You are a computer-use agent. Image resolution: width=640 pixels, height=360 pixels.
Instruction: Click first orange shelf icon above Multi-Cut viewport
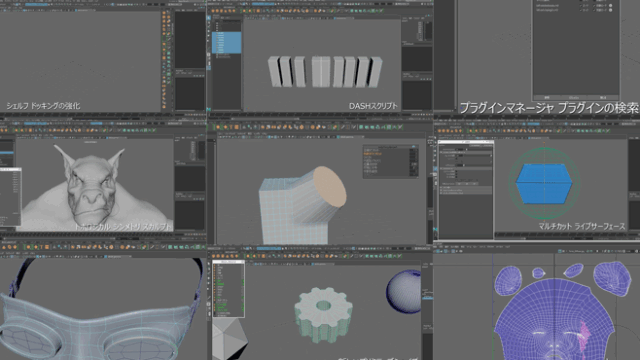click(x=440, y=131)
